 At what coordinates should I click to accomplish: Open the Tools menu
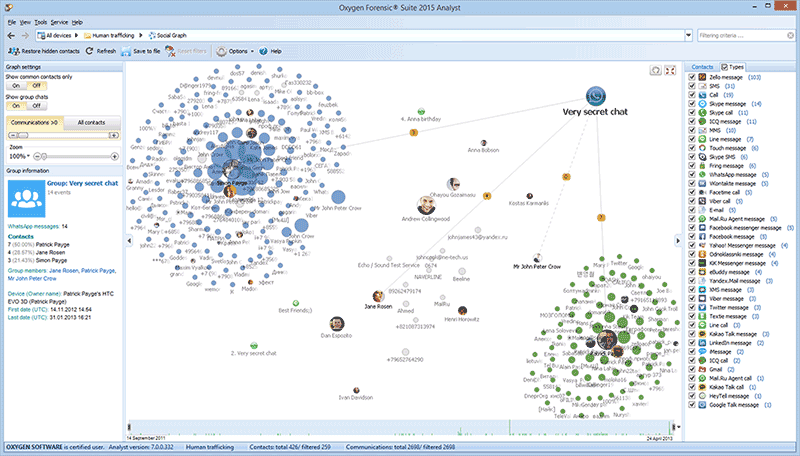(40, 22)
